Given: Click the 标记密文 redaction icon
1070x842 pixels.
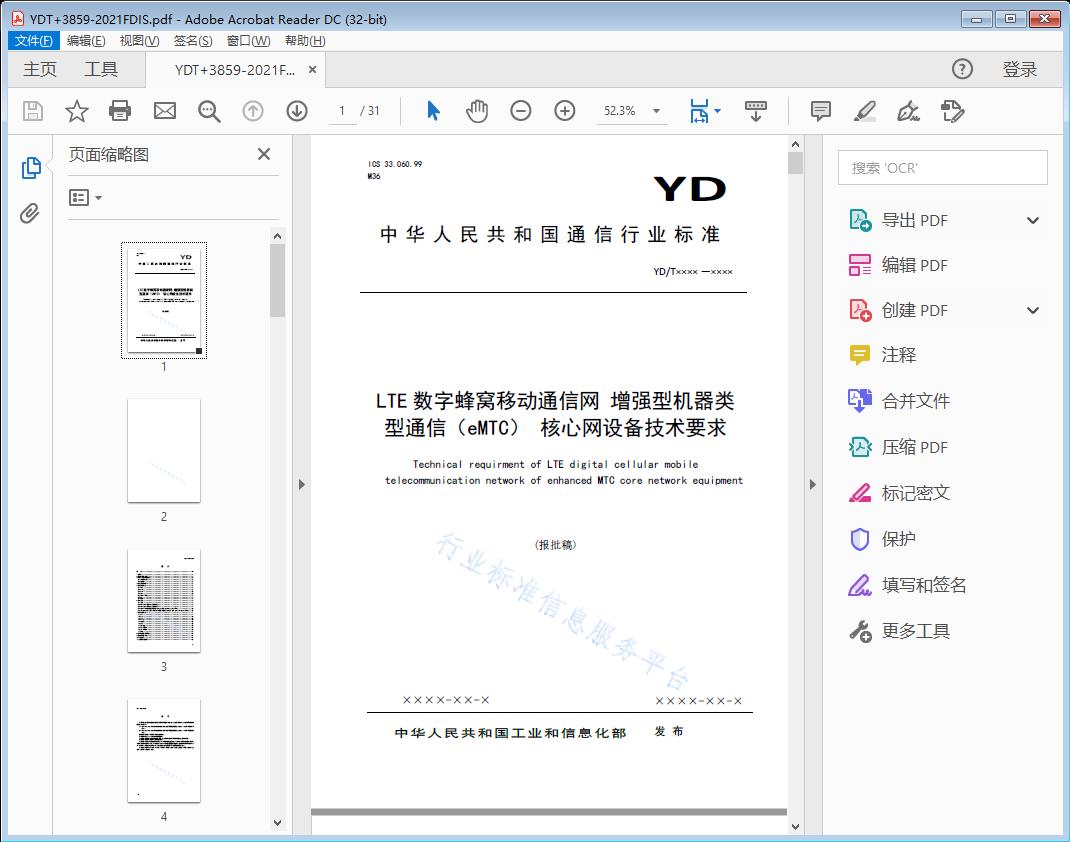Looking at the screenshot, I should (860, 492).
